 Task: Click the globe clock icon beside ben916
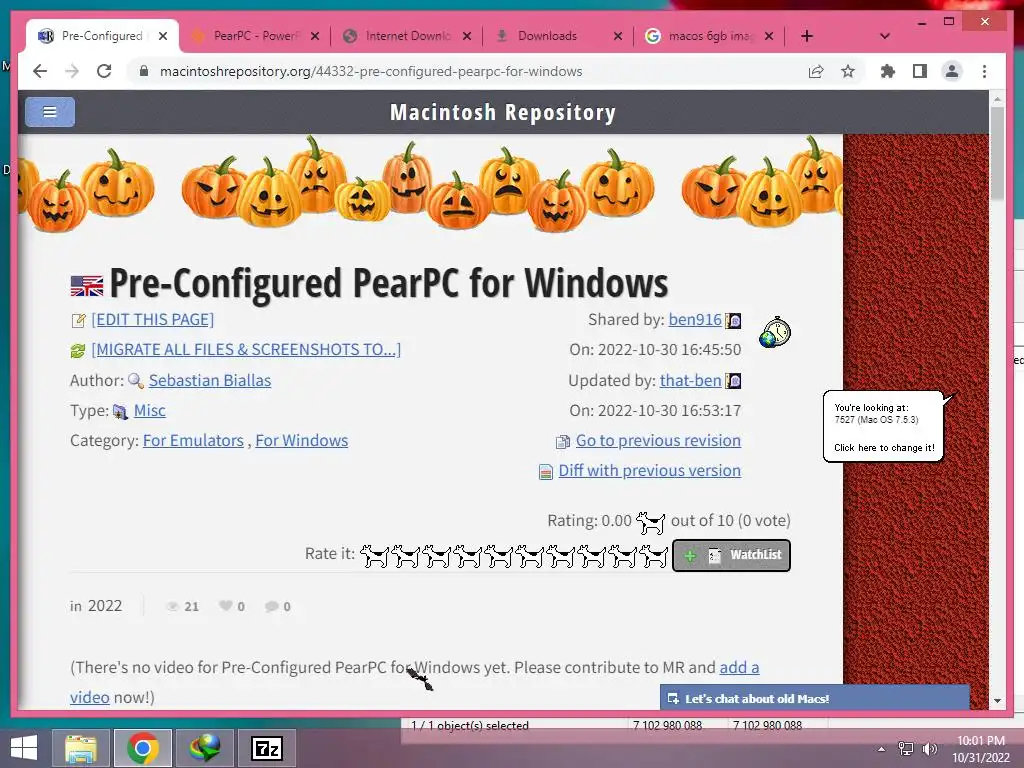point(775,332)
